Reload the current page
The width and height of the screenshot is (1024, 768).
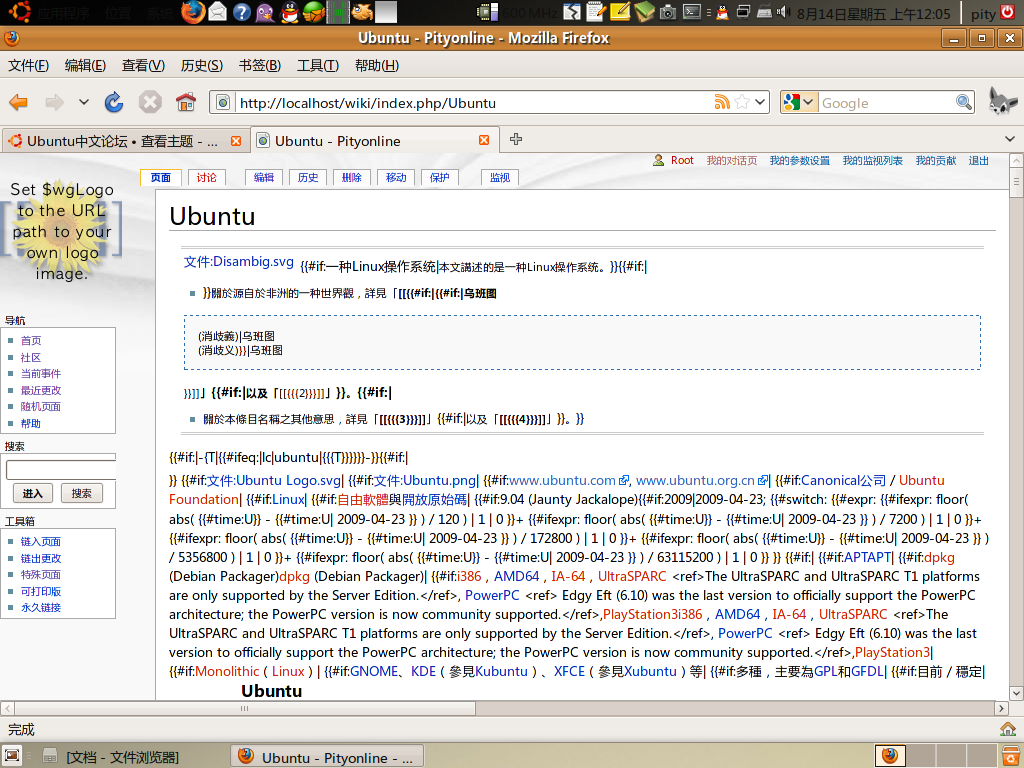tap(114, 102)
